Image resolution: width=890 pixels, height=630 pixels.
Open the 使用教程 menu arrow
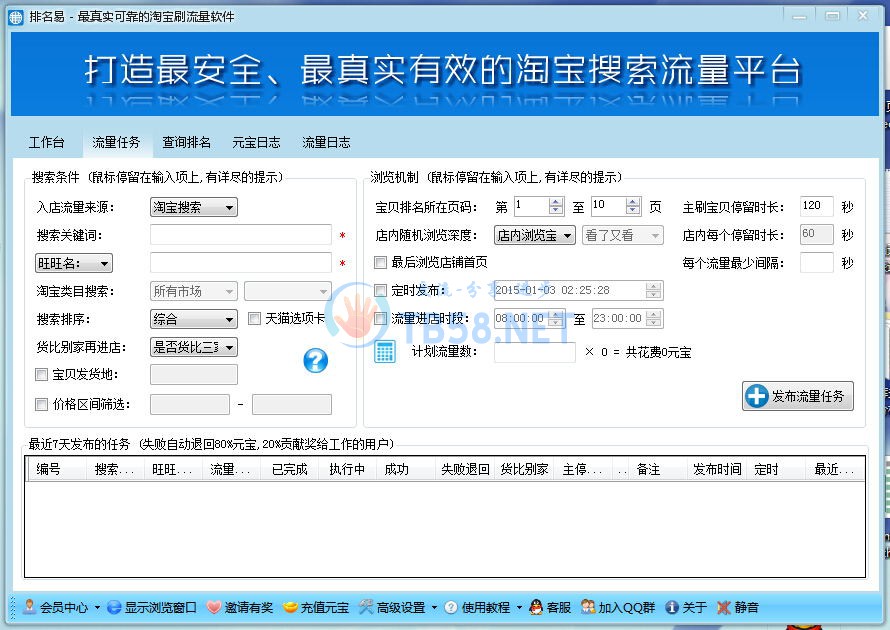(x=519, y=608)
